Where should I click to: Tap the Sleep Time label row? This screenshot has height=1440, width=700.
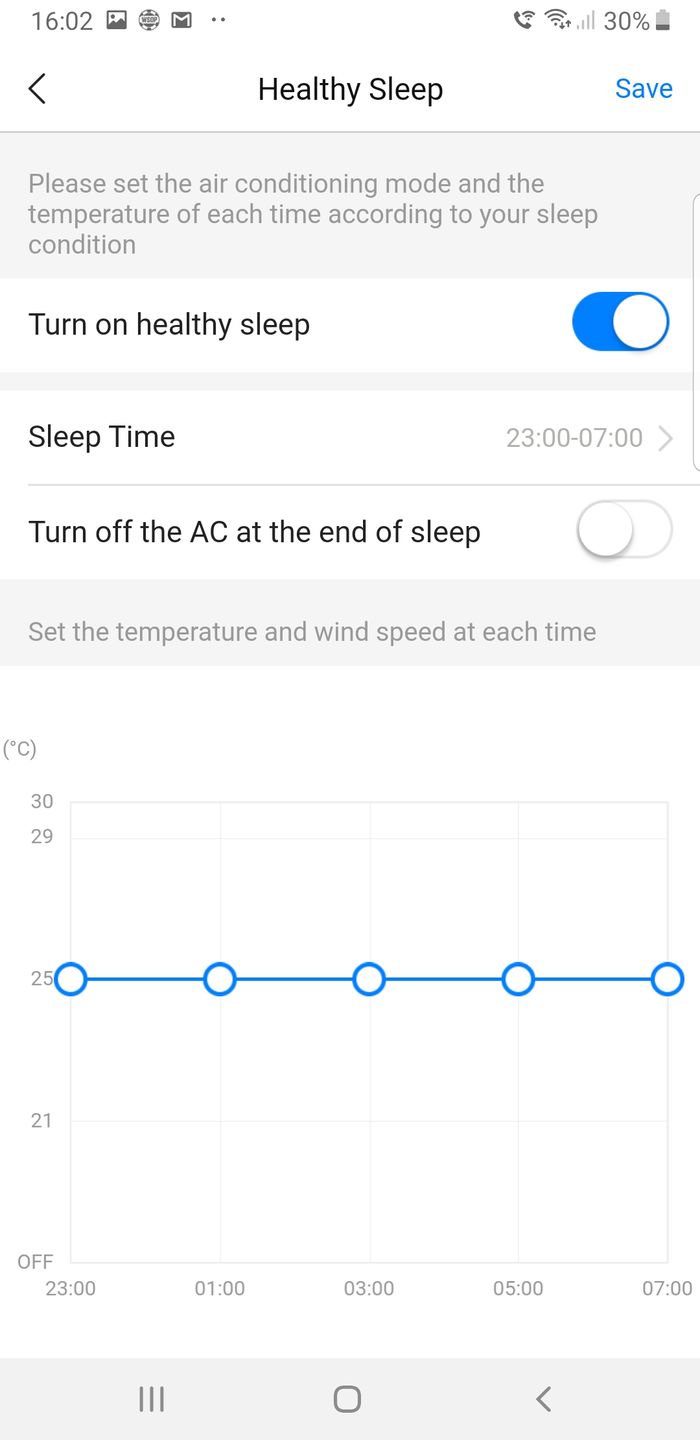point(102,437)
